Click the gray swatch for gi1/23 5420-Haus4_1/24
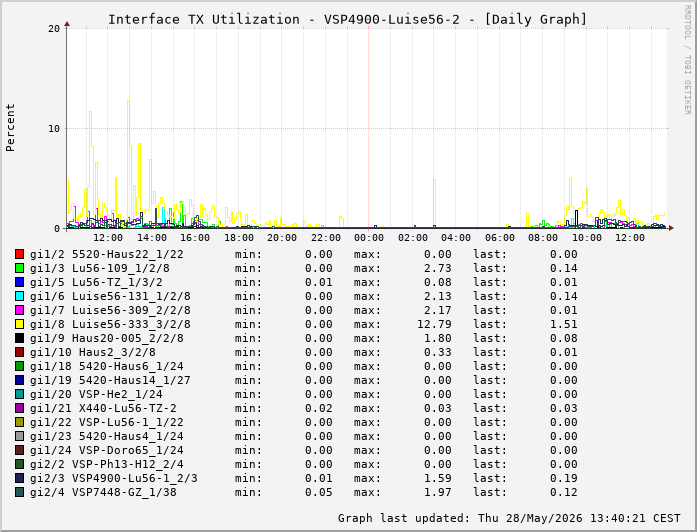This screenshot has height=532, width=697. pyautogui.click(x=19, y=436)
